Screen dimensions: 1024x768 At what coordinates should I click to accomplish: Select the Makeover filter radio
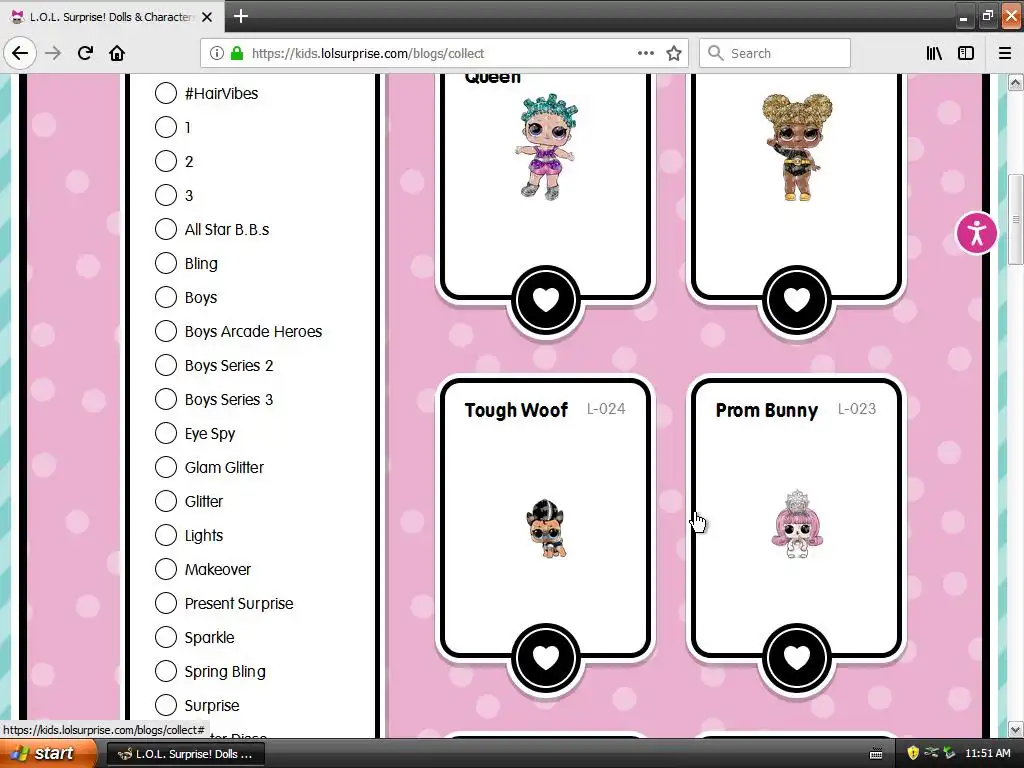pyautogui.click(x=166, y=569)
